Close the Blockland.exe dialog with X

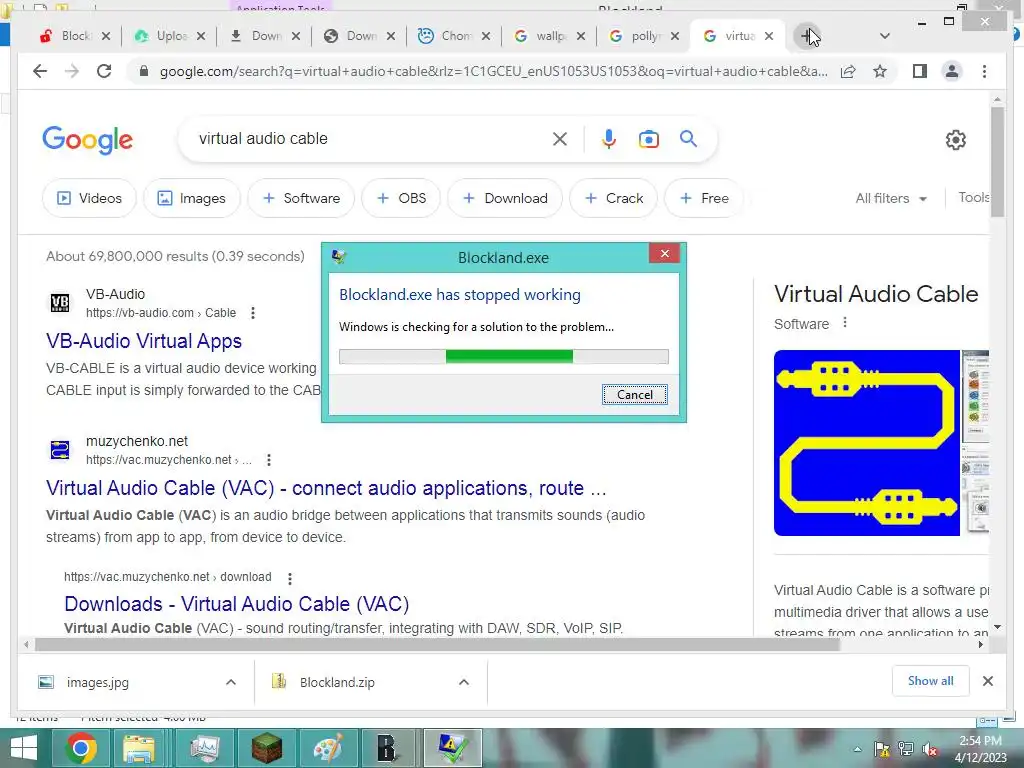point(665,253)
